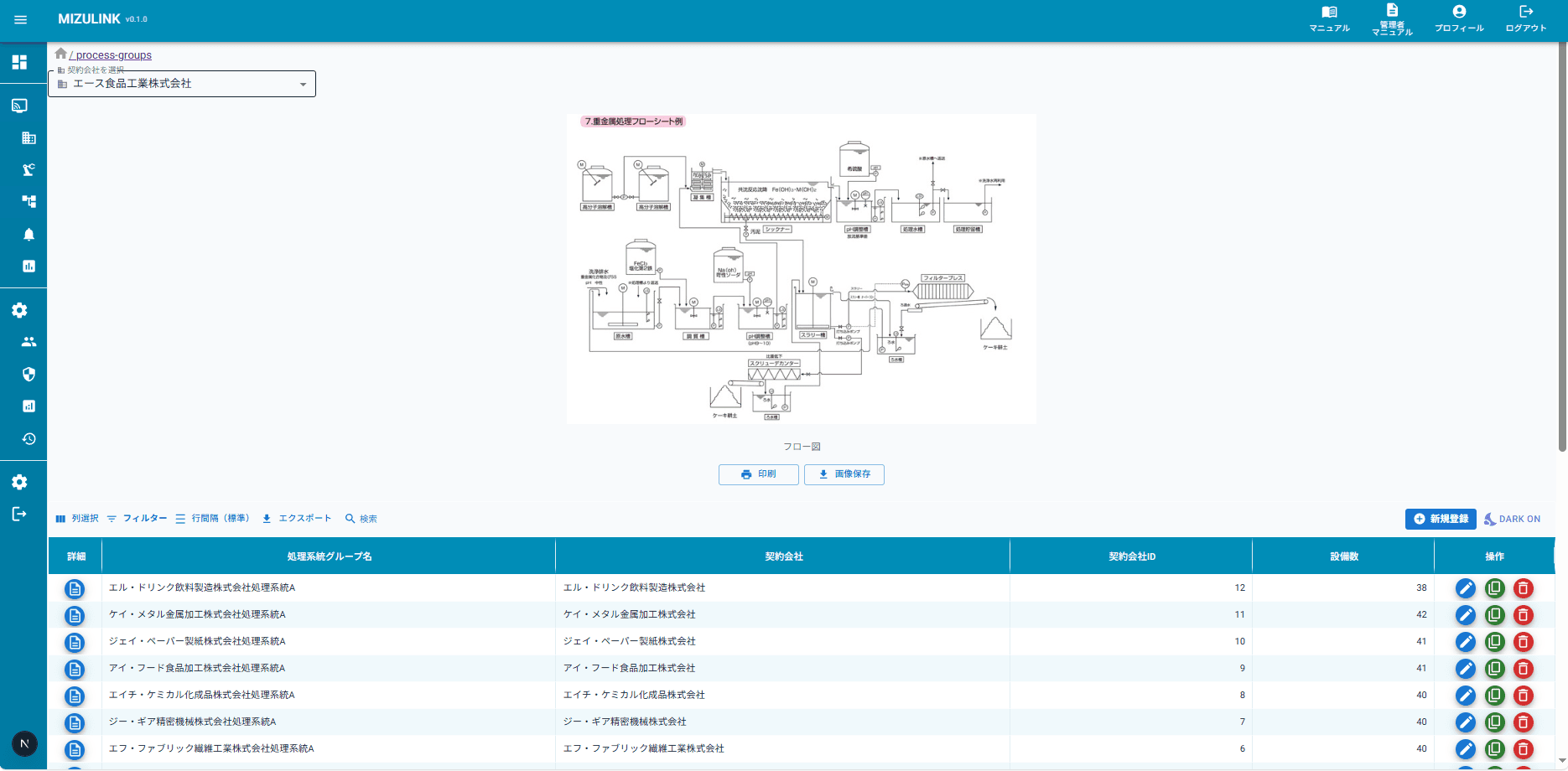Open the history clock sidebar icon

pyautogui.click(x=29, y=439)
